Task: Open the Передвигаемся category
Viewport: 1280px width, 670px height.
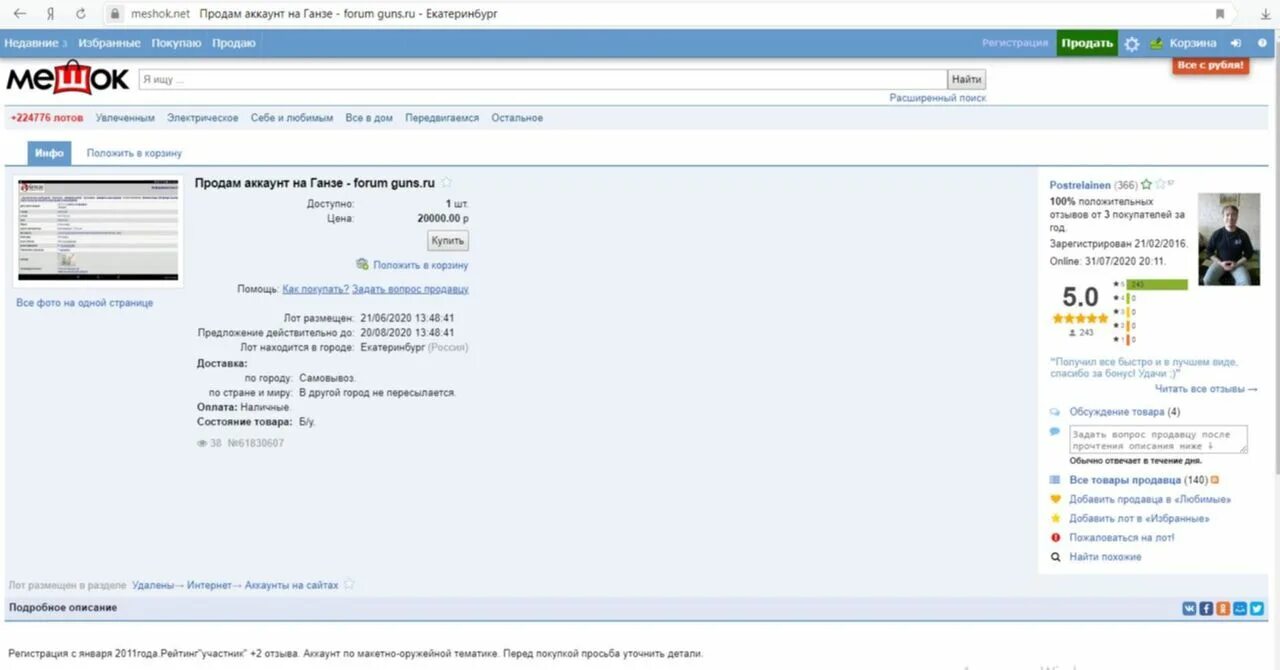Action: (442, 118)
